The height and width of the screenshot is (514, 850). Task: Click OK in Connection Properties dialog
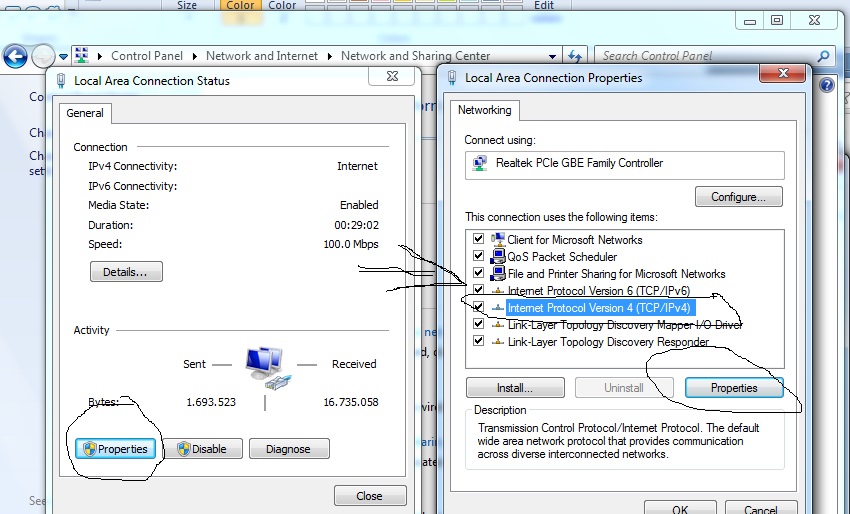point(680,509)
